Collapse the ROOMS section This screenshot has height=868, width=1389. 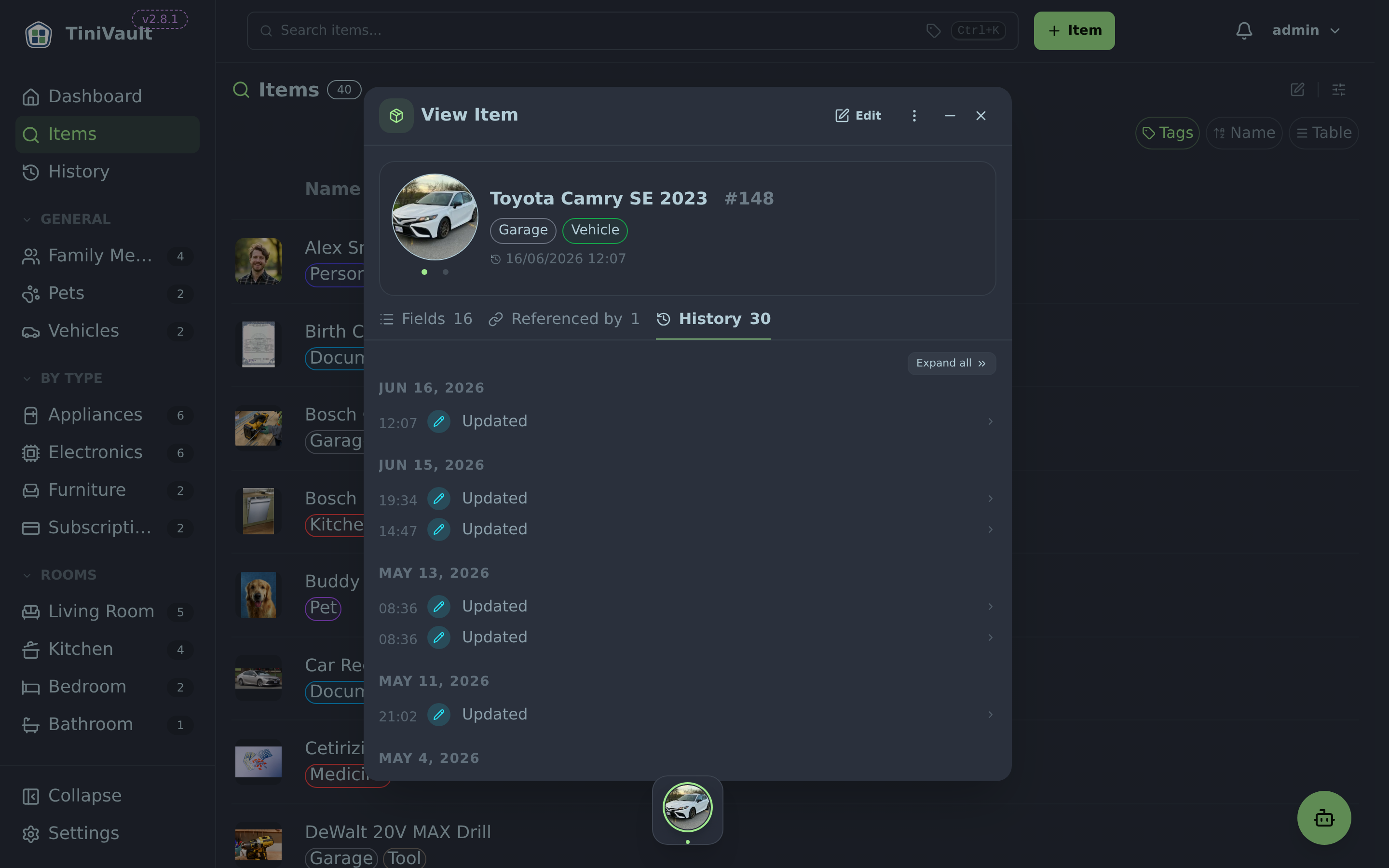59,575
